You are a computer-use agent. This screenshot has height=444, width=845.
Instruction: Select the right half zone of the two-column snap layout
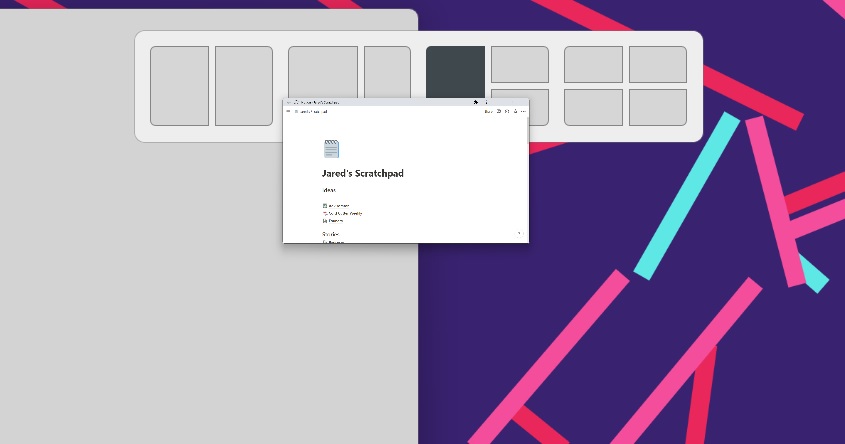[x=244, y=86]
